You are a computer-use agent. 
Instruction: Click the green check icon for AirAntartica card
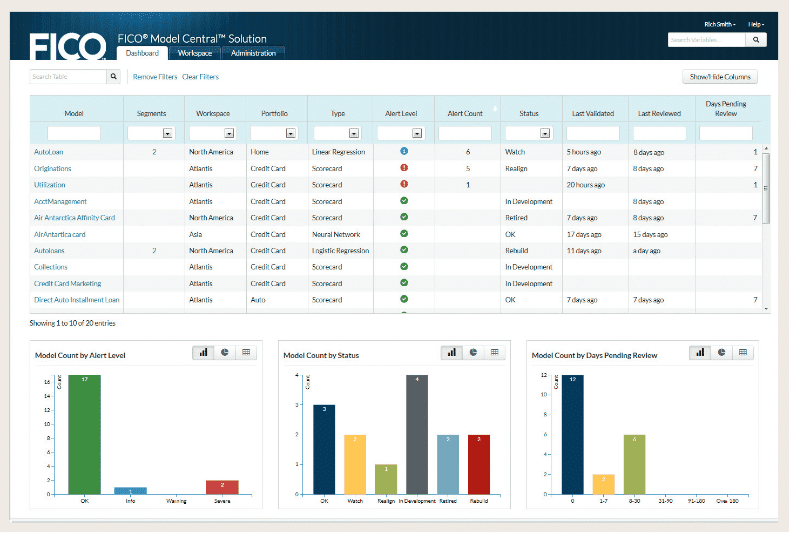click(404, 234)
